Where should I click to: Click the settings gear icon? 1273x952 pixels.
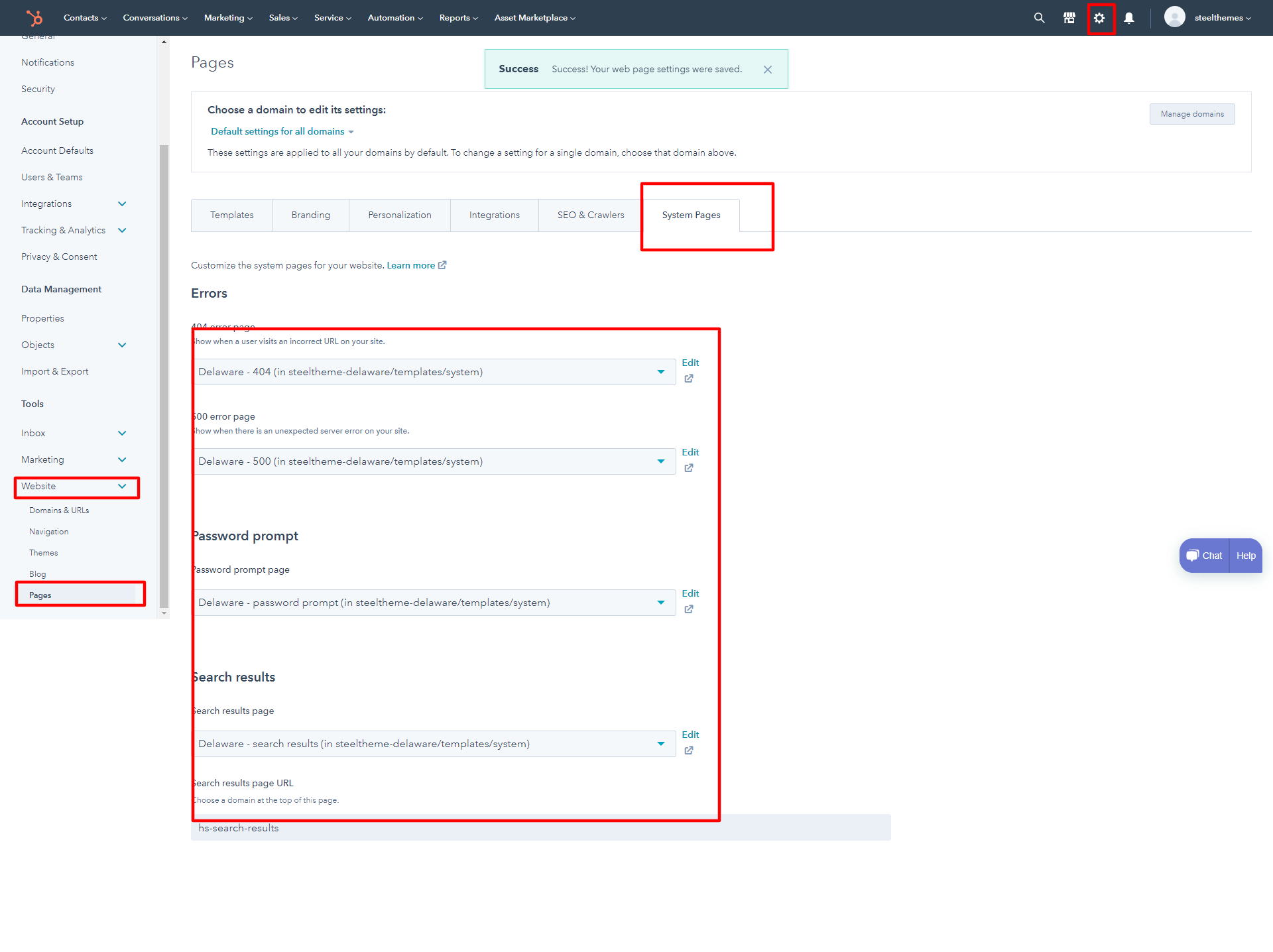click(x=1099, y=18)
